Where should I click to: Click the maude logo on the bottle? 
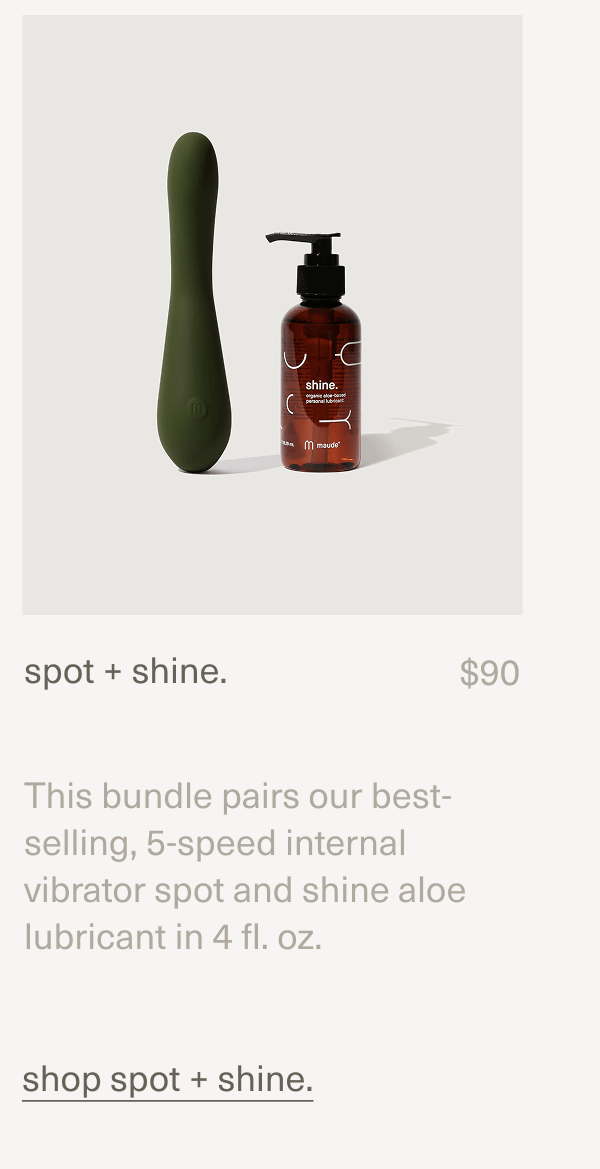click(x=324, y=445)
